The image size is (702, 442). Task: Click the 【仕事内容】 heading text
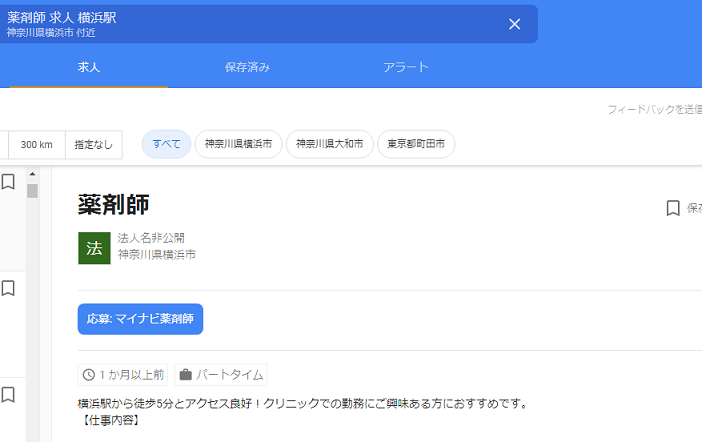coord(111,420)
